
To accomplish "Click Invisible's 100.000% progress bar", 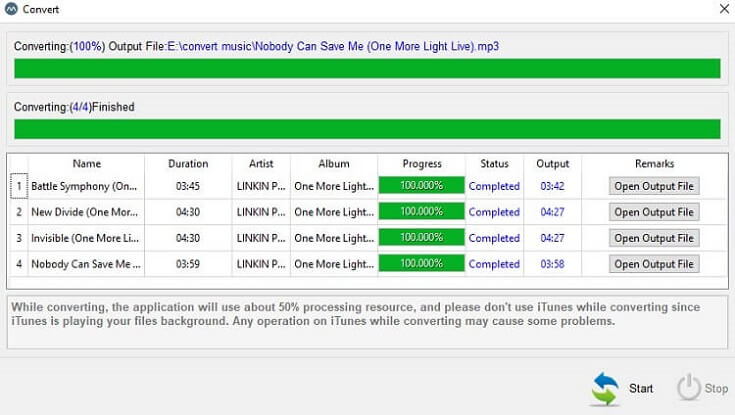I will tap(421, 237).
